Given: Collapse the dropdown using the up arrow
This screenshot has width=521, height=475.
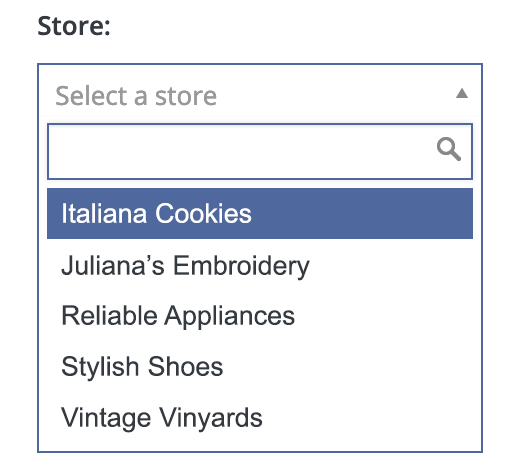Looking at the screenshot, I should [462, 94].
